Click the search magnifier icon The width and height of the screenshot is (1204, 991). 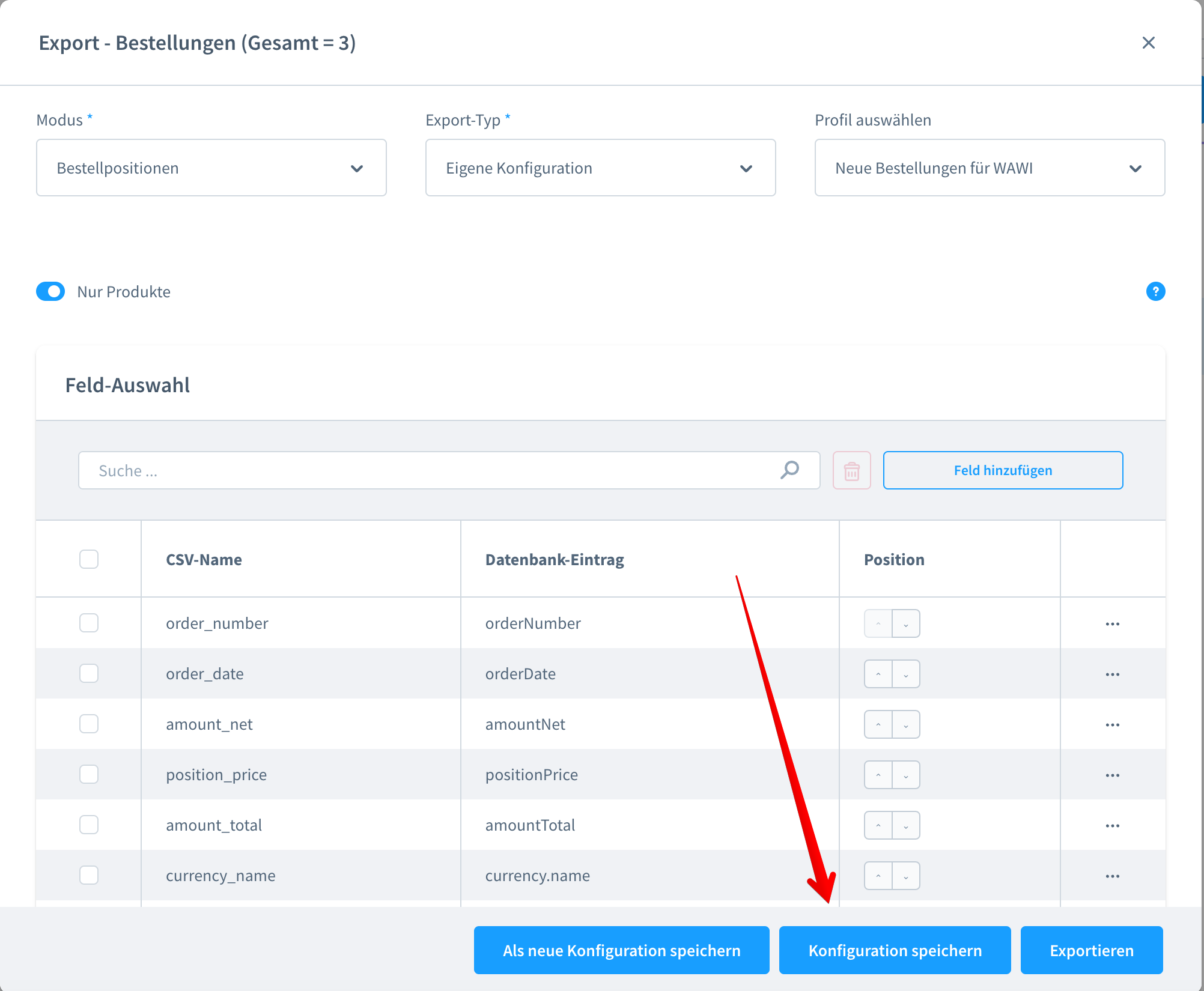pyautogui.click(x=789, y=470)
